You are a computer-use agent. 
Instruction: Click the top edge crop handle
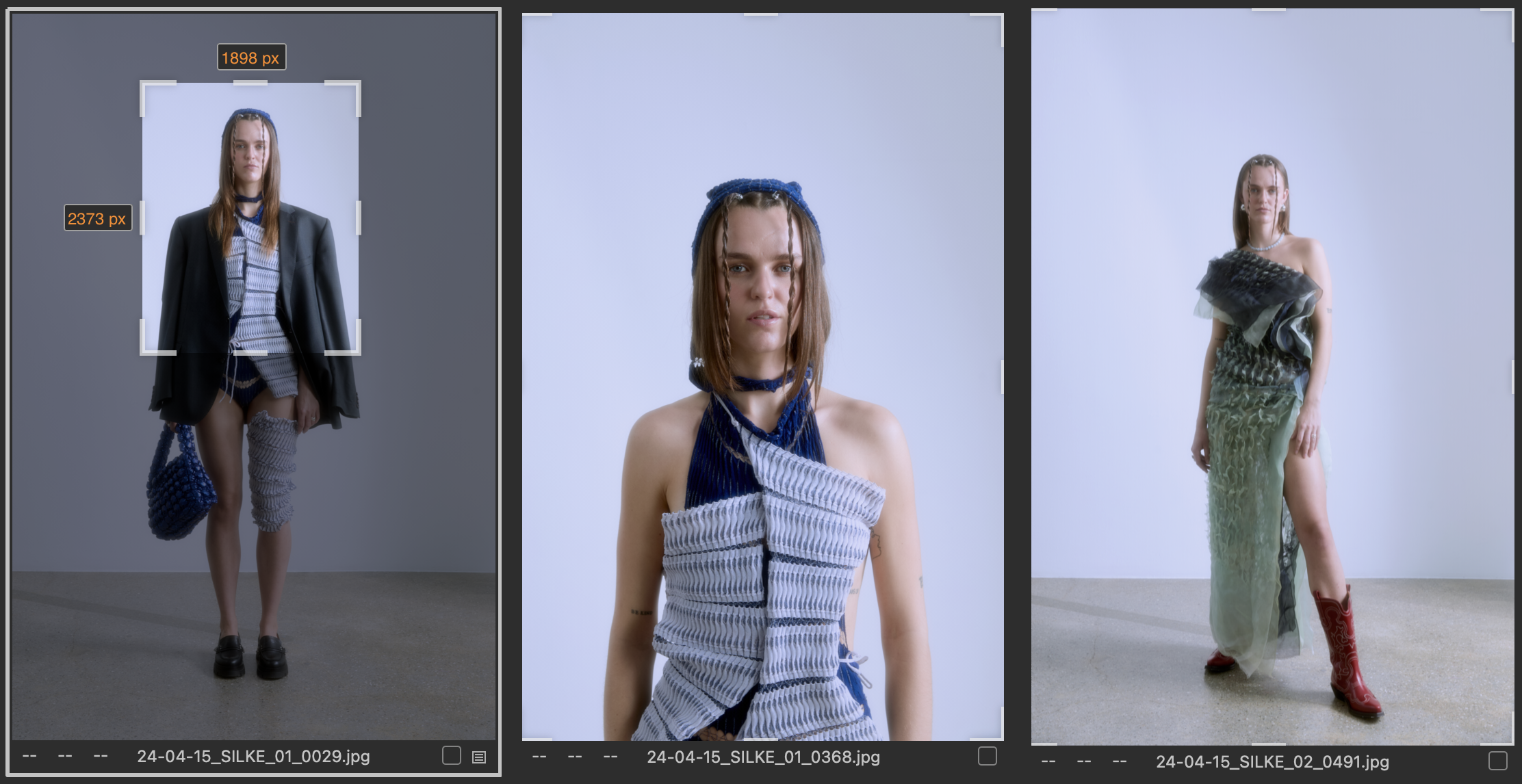point(250,84)
